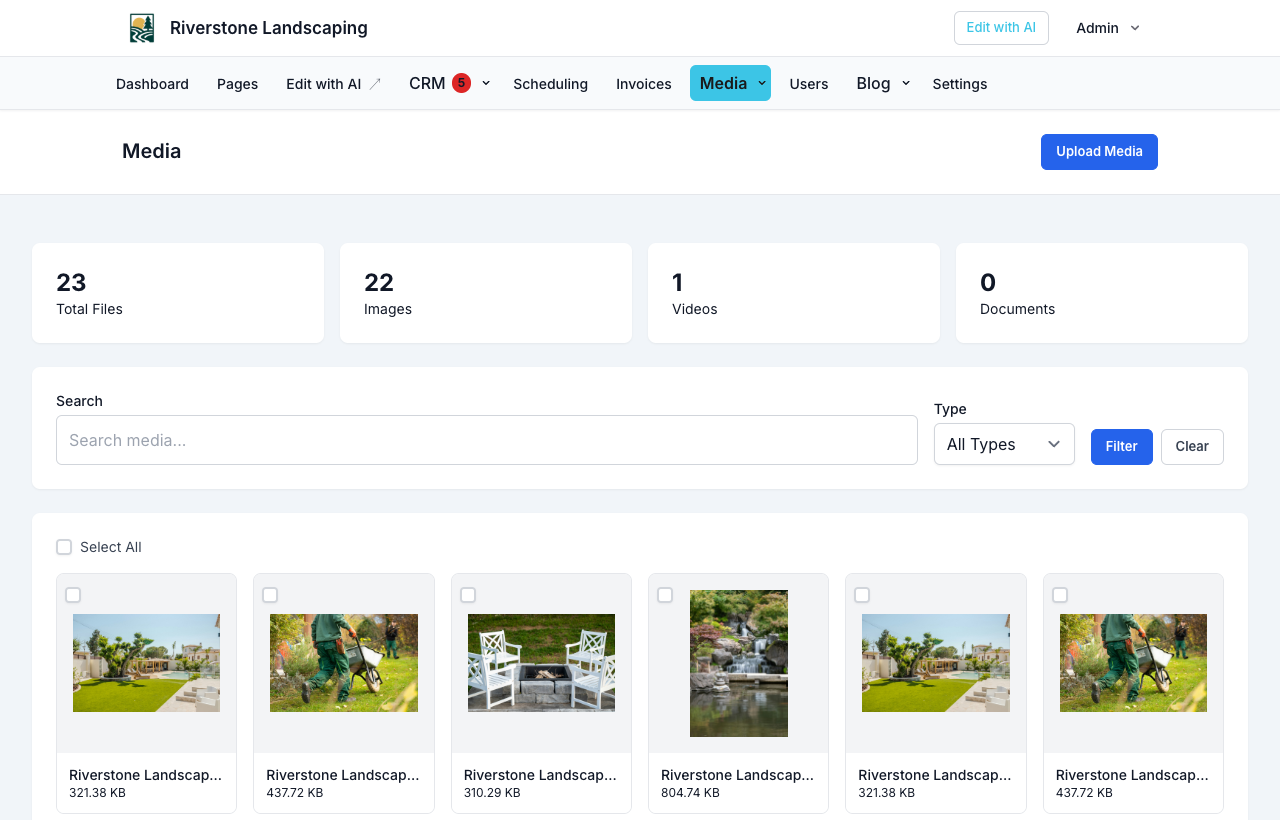1280x820 pixels.
Task: Tick the checkbox on the waterfall image card
Action: tap(665, 595)
